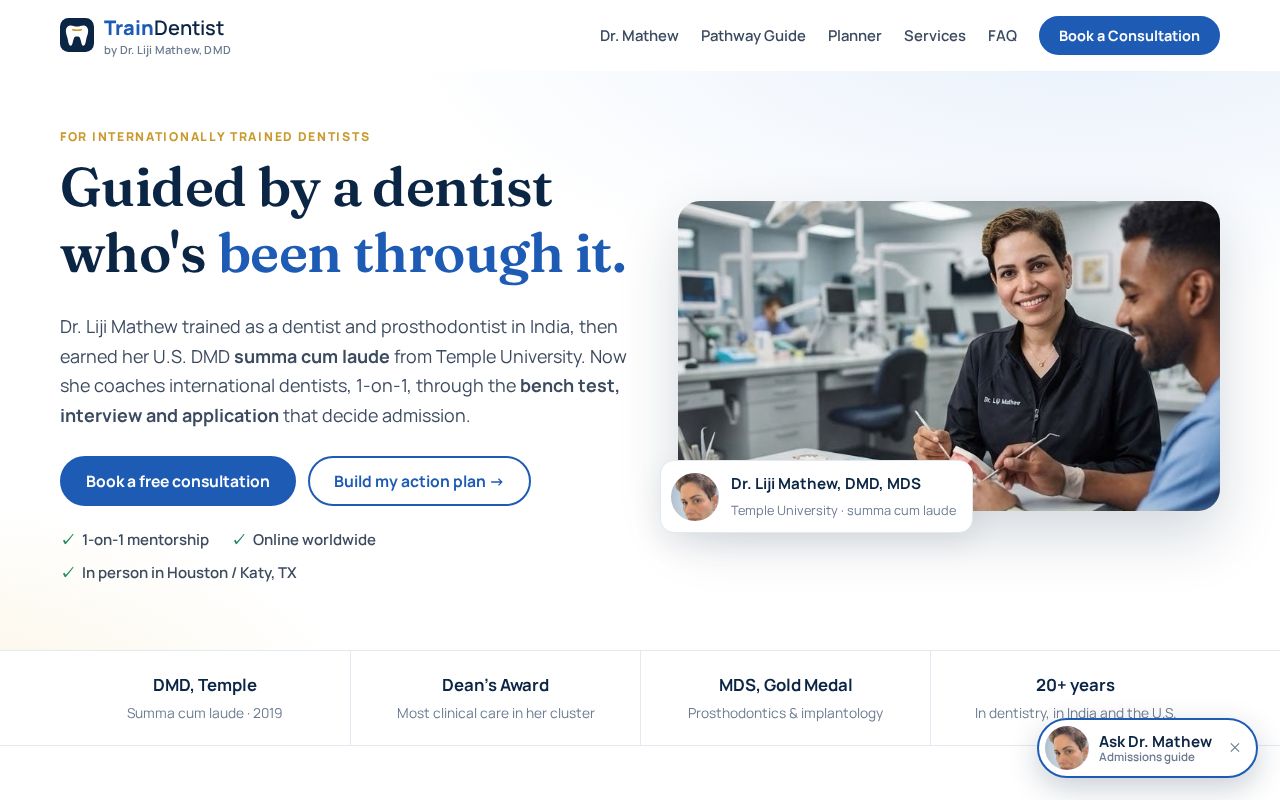Open the Ask Dr. Mathew chat widget
This screenshot has height=800, width=1280.
[1147, 748]
